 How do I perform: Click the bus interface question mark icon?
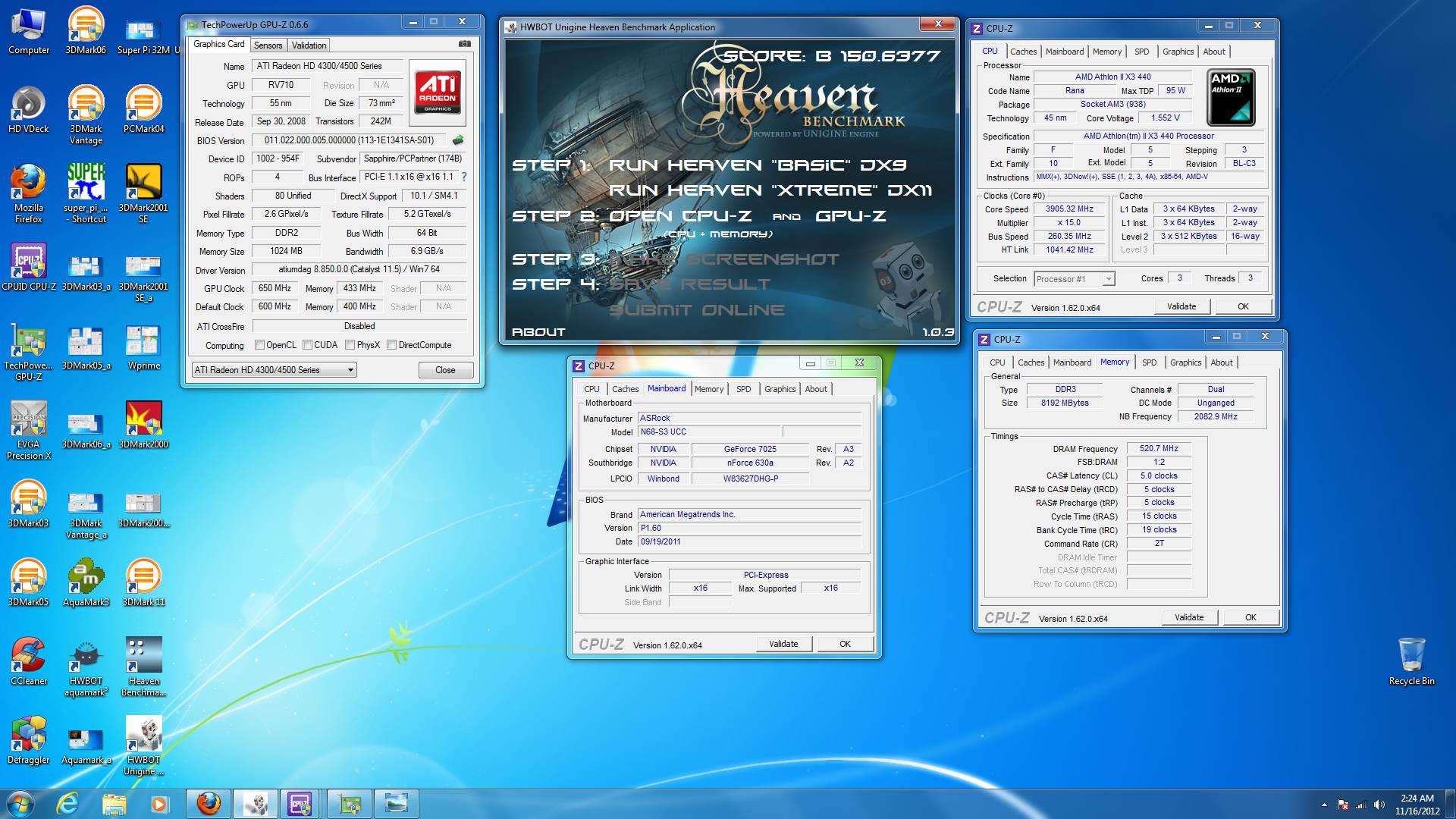click(x=464, y=177)
